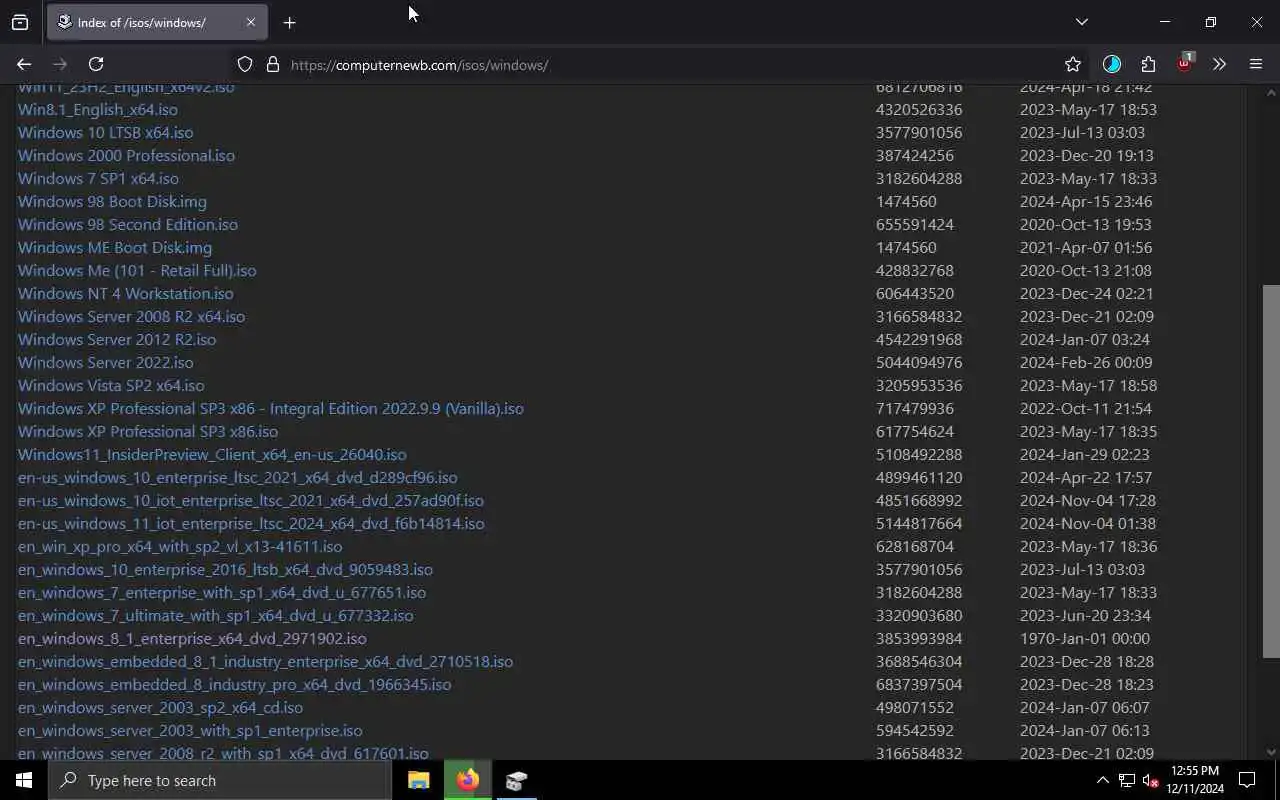Screen dimensions: 1280x800
Task: Close the Index of /isos/windows/ tab
Action: [x=250, y=22]
